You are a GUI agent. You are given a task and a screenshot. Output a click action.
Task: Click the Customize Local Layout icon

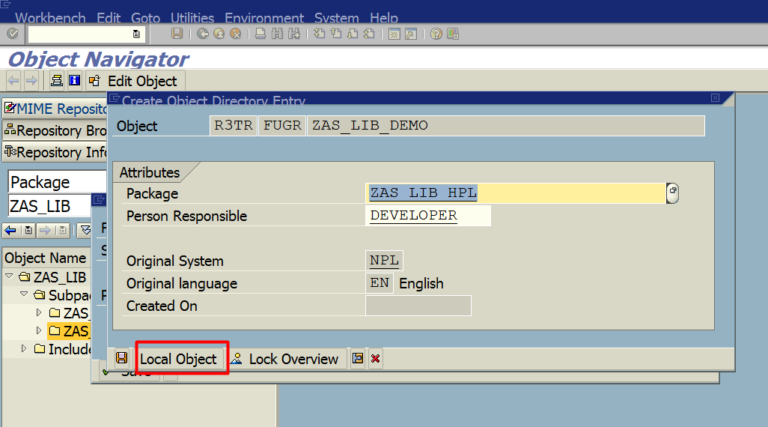pyautogui.click(x=453, y=34)
